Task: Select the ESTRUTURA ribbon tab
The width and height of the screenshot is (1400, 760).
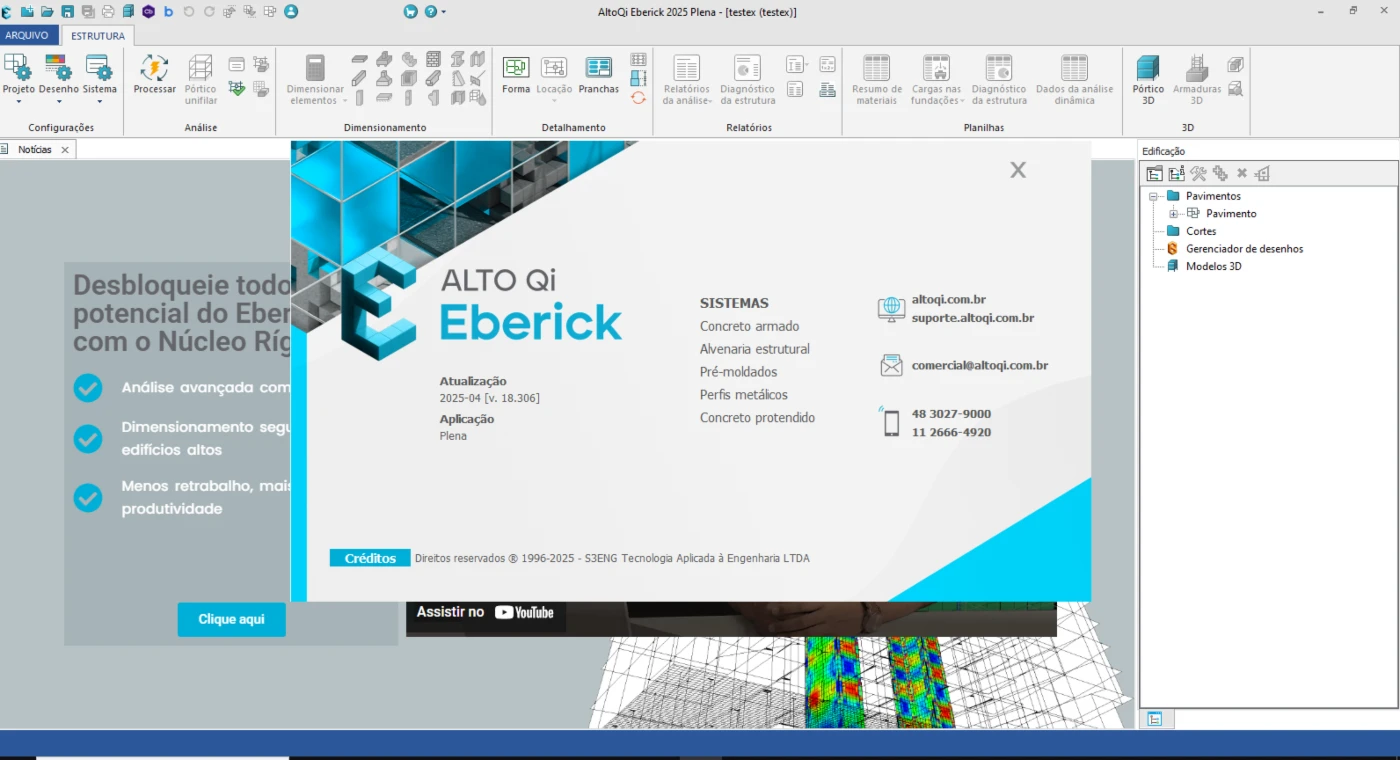Action: click(x=98, y=36)
